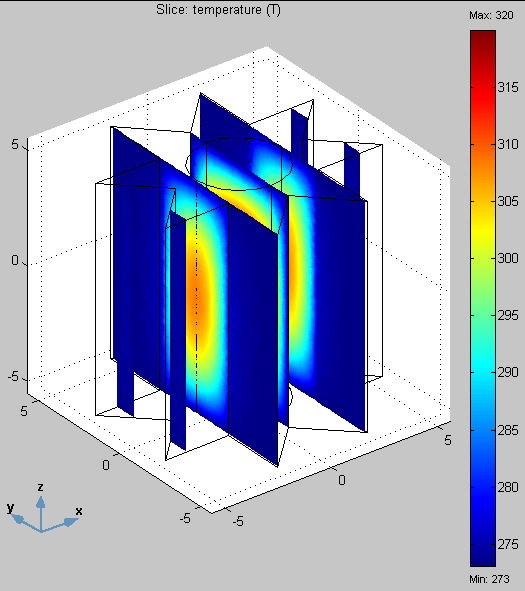
Task: Click the z-axis tick label 5 on the upper left
Action: pos(15,144)
